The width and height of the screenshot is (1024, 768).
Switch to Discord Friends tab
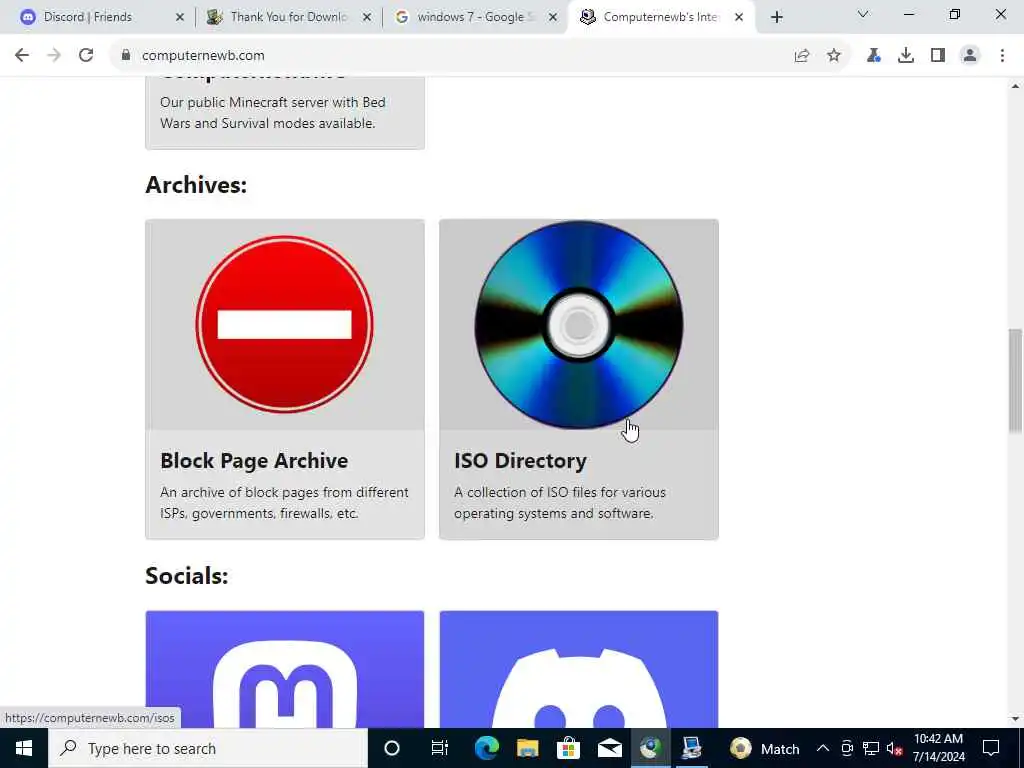102,17
